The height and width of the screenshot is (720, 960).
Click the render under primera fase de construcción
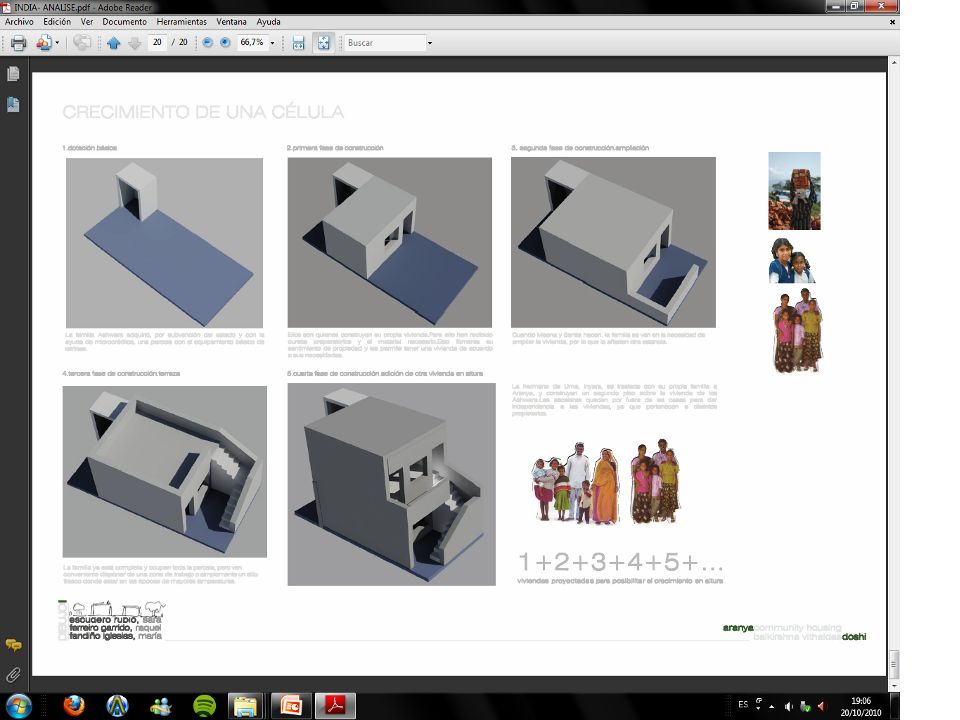point(389,242)
